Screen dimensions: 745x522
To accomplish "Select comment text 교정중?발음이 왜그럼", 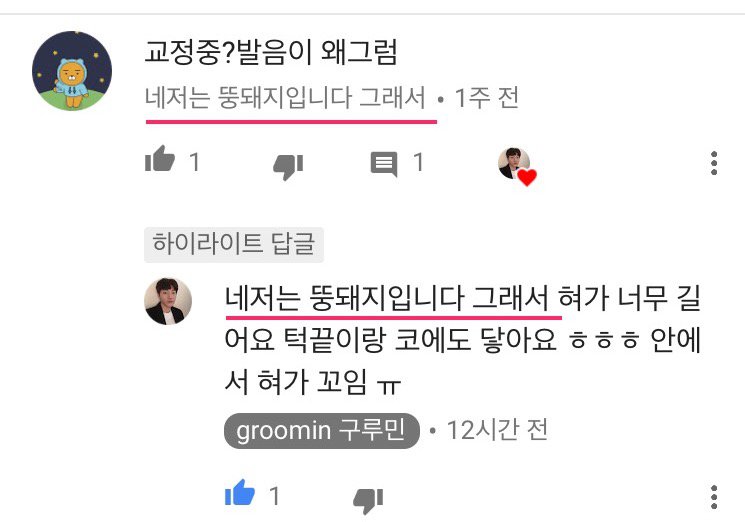I will (270, 52).
